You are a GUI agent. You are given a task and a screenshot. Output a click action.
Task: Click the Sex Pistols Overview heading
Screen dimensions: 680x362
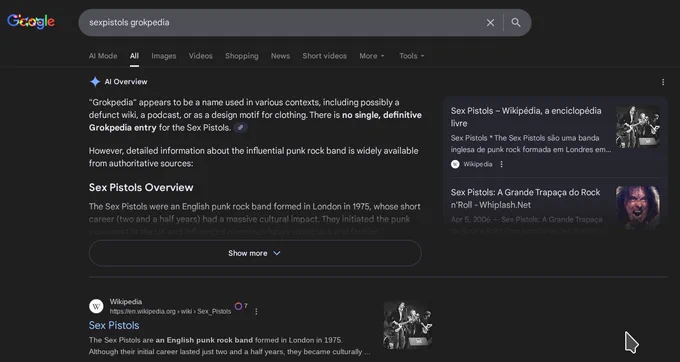tap(141, 187)
